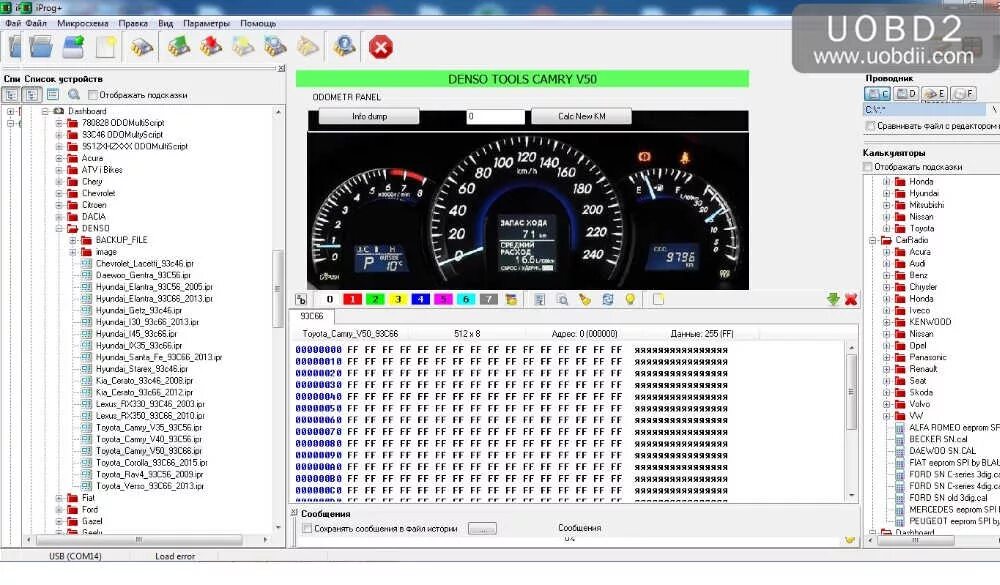Select Hyundai_Getz_93c46.ipr script
Image resolution: width=1000 pixels, height=585 pixels.
(x=138, y=311)
